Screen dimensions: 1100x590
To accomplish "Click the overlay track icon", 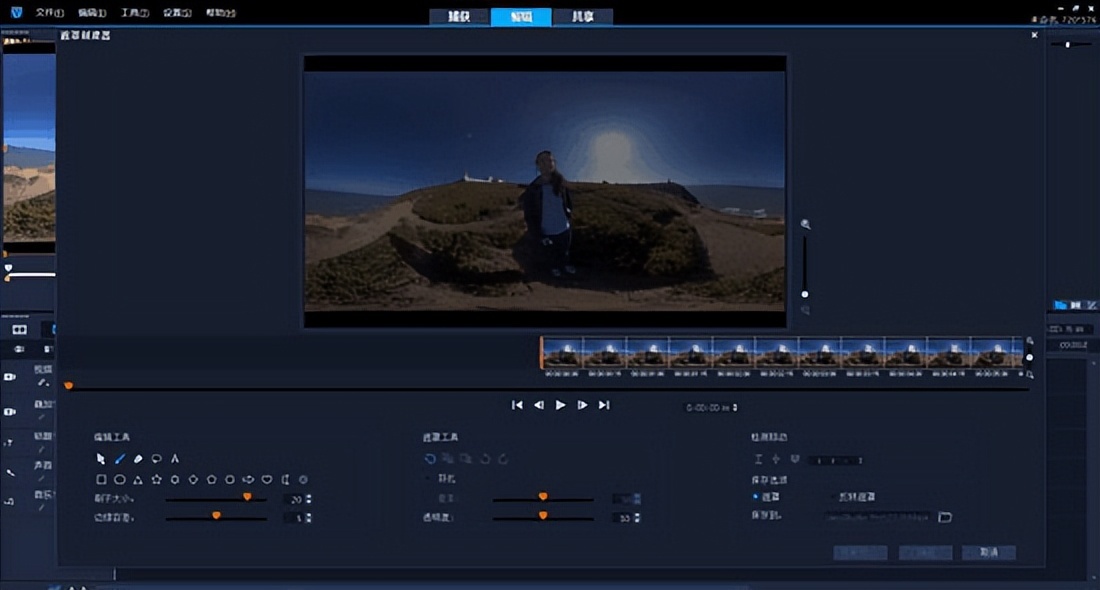I will pyautogui.click(x=10, y=412).
